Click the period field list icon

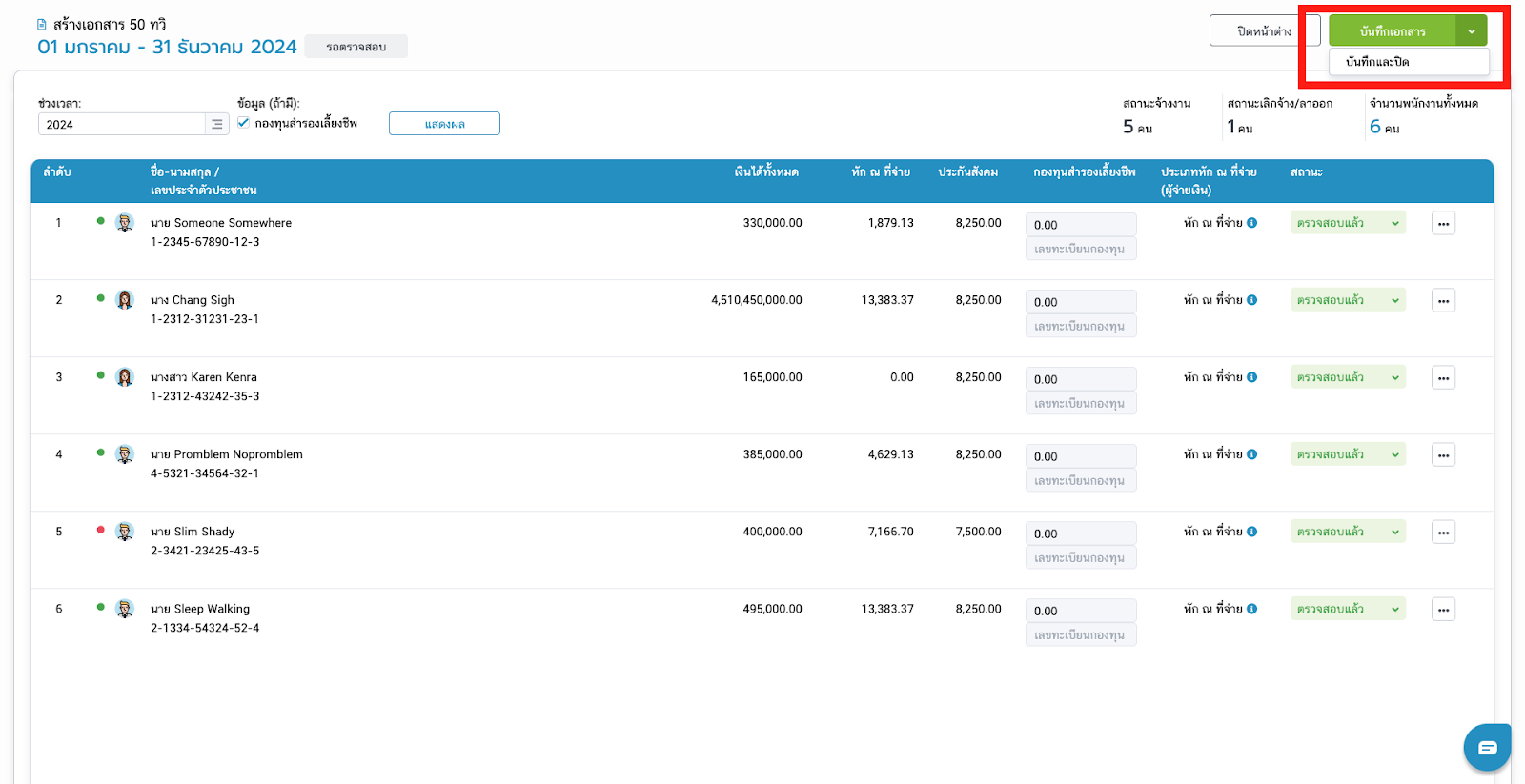coord(217,125)
